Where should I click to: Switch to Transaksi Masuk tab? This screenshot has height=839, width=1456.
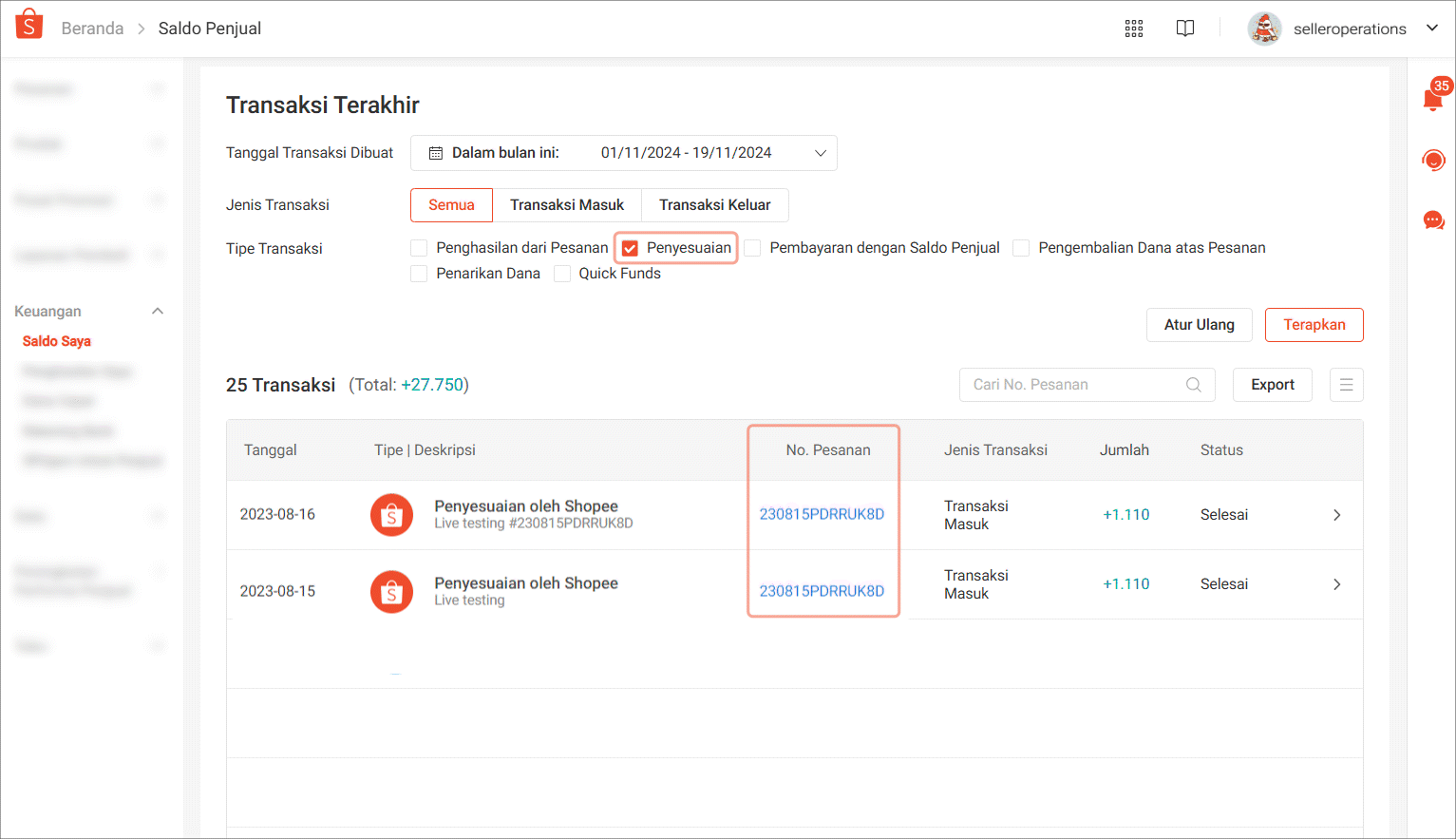[x=567, y=205]
